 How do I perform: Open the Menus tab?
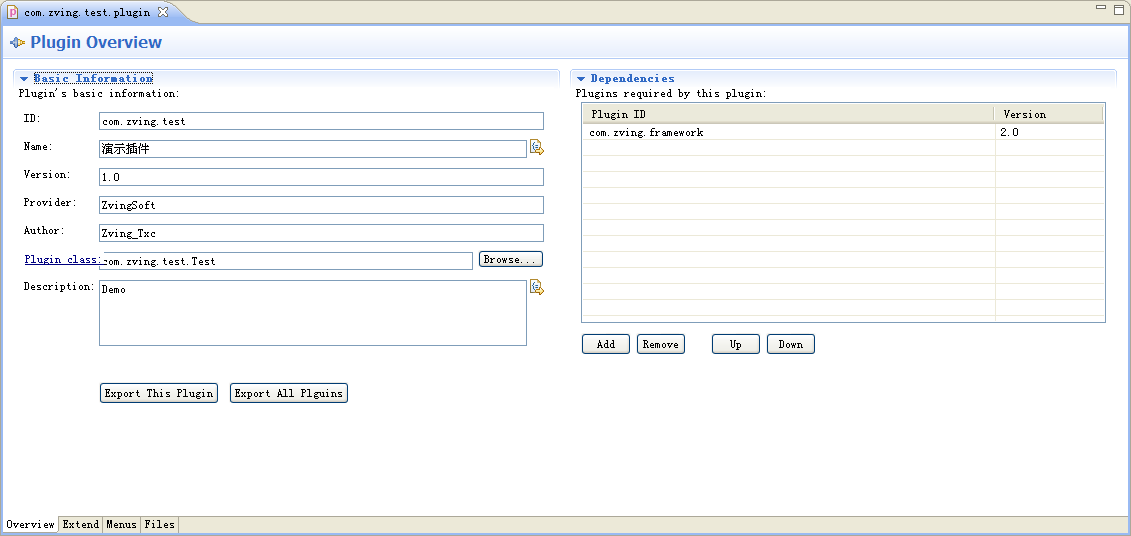121,524
